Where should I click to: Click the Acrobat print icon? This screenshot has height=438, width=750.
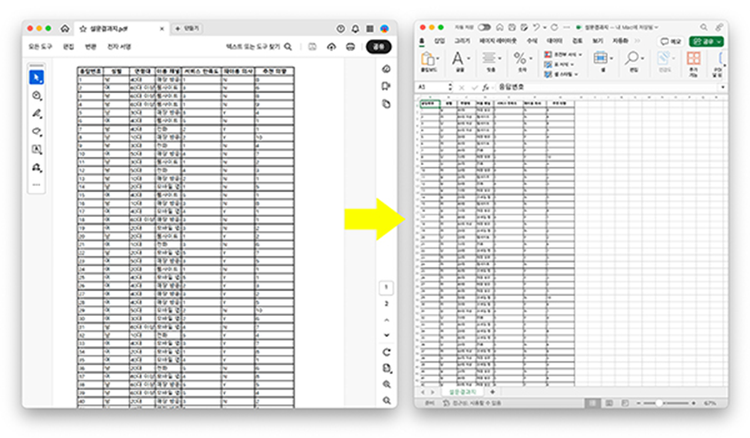point(351,47)
